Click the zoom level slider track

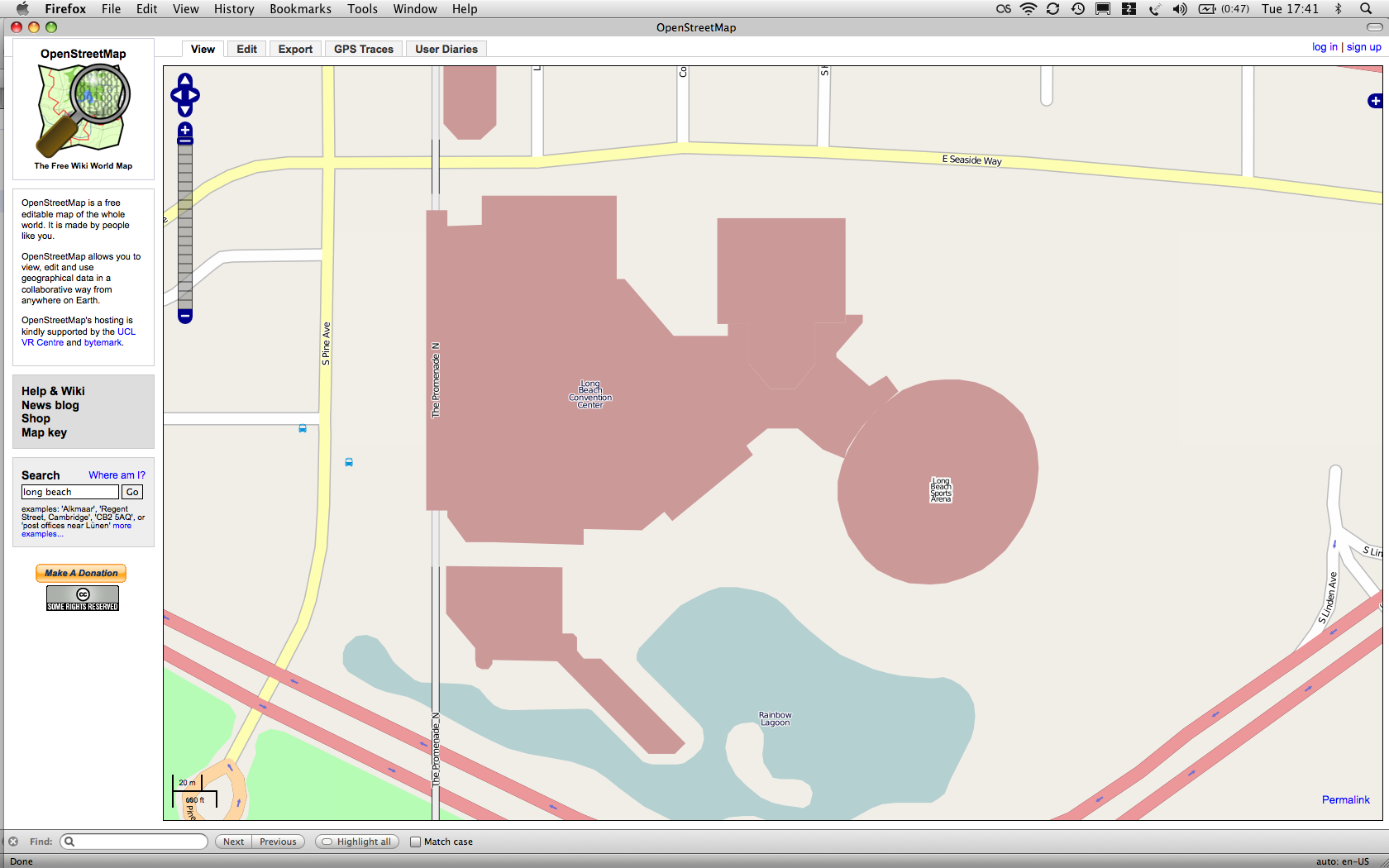tap(185, 223)
